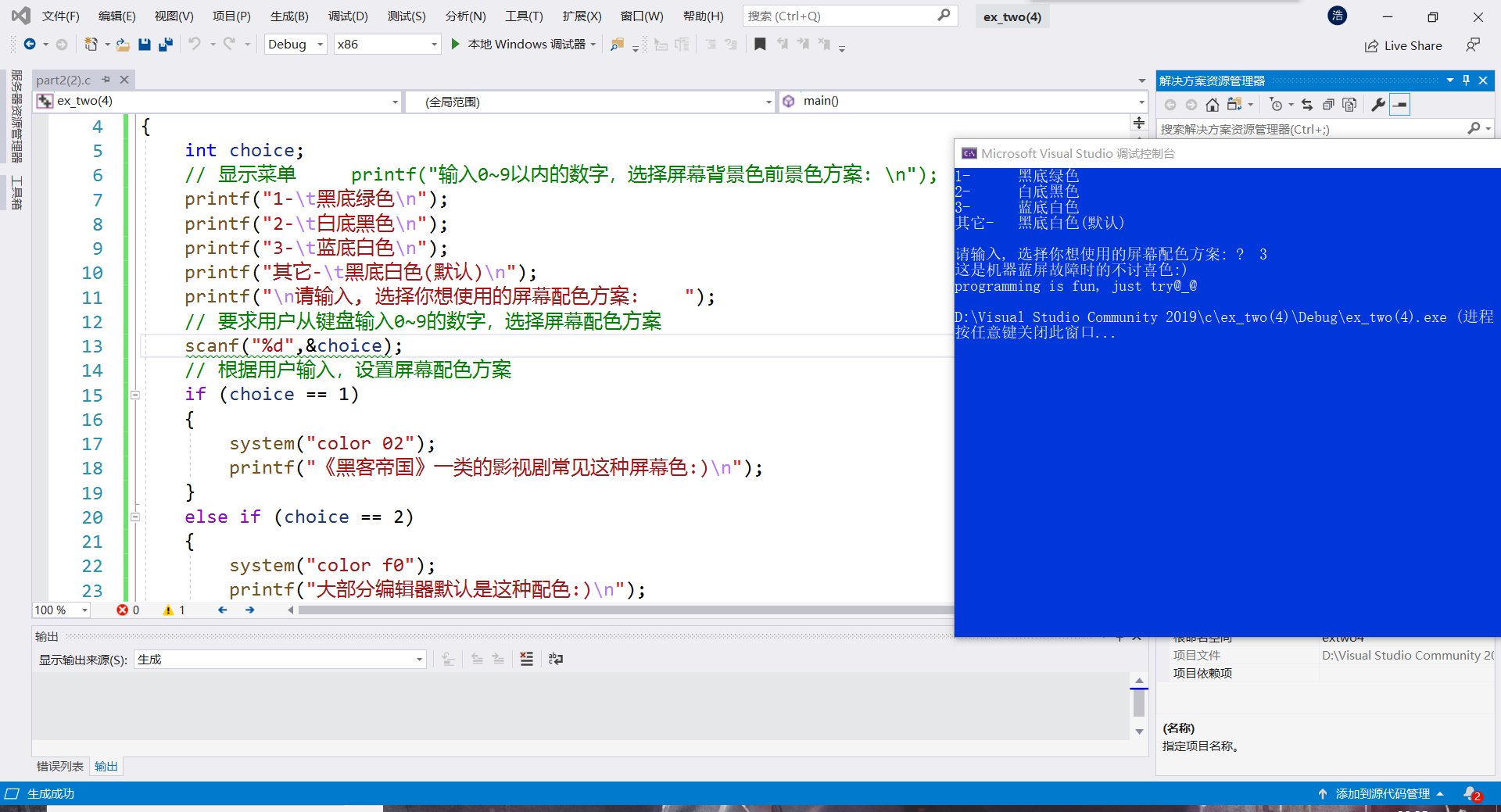Open the feedback person icon
The height and width of the screenshot is (812, 1501).
[x=1473, y=45]
